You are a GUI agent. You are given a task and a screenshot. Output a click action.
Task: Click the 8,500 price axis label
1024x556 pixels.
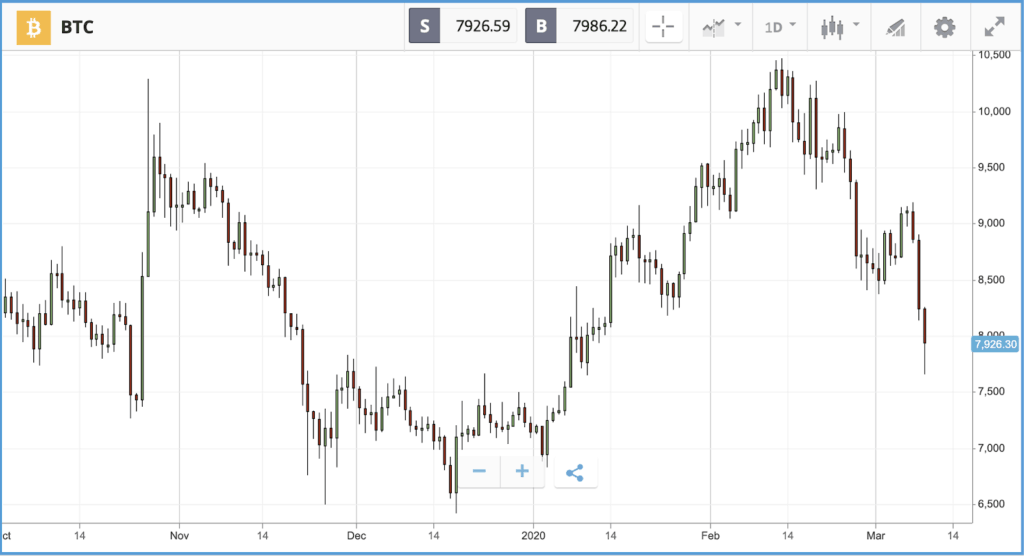coord(991,280)
